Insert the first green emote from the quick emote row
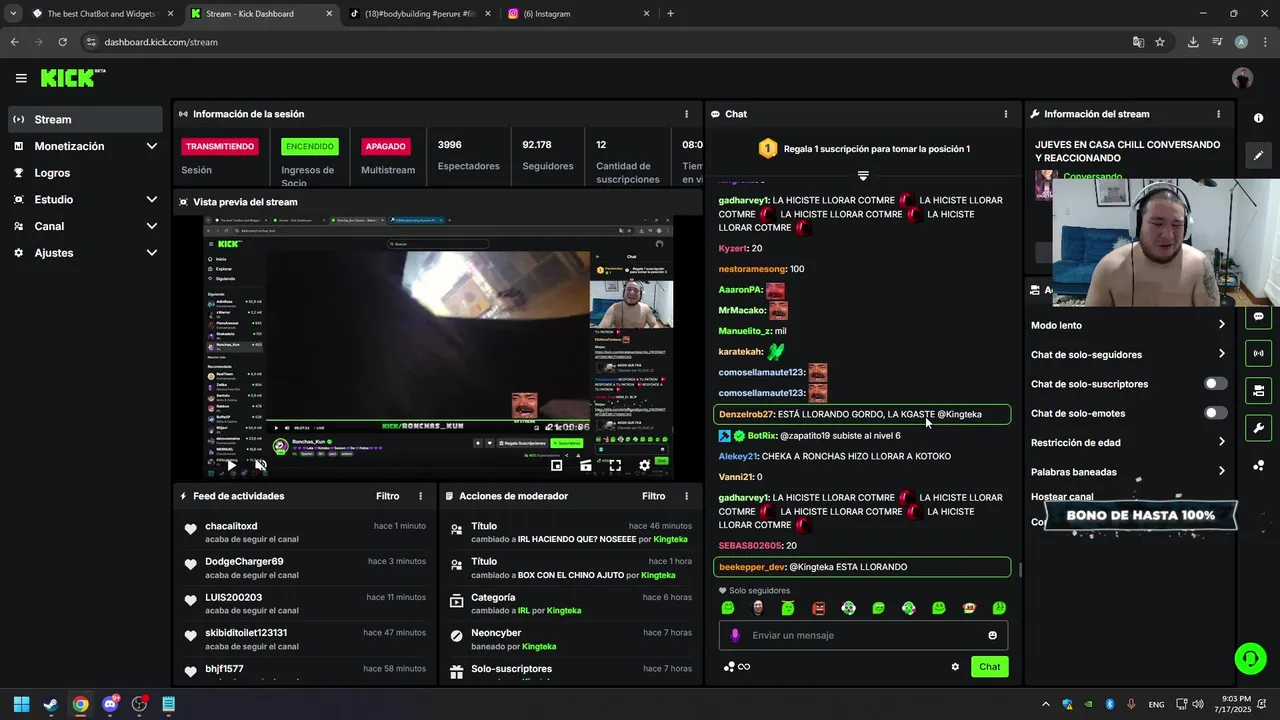1280x720 pixels. coord(728,608)
